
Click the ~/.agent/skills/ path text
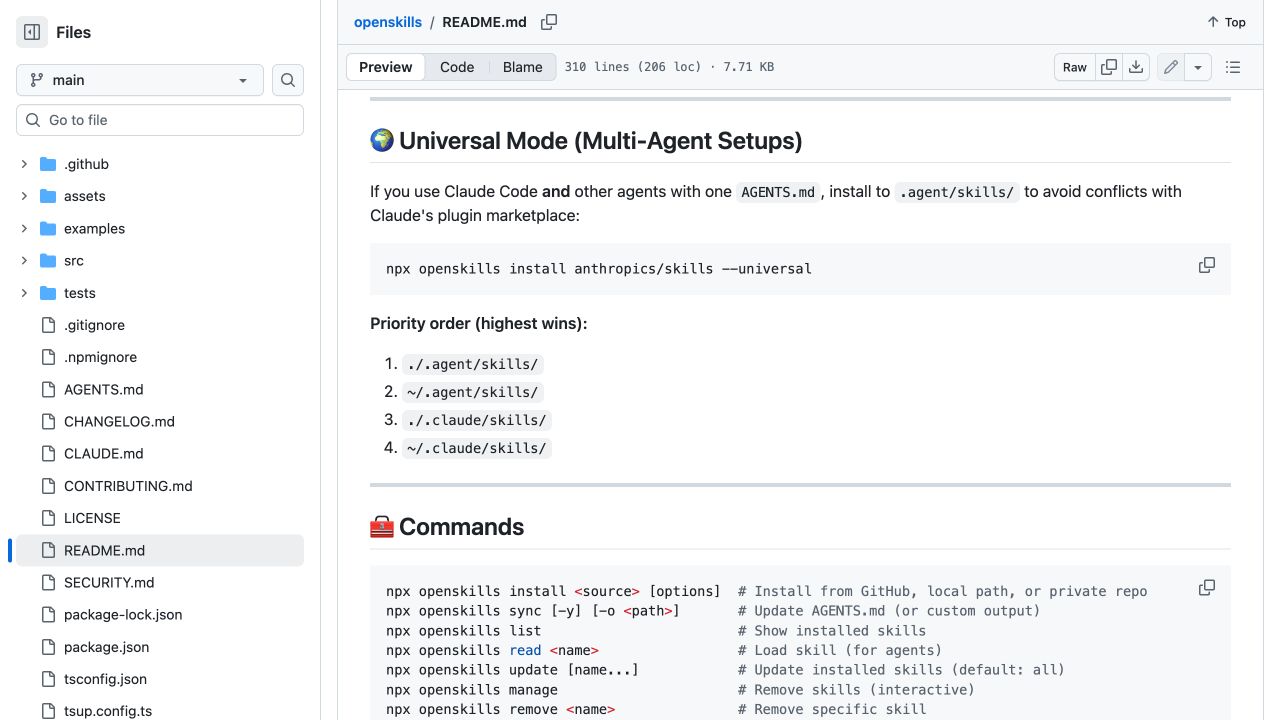[473, 392]
